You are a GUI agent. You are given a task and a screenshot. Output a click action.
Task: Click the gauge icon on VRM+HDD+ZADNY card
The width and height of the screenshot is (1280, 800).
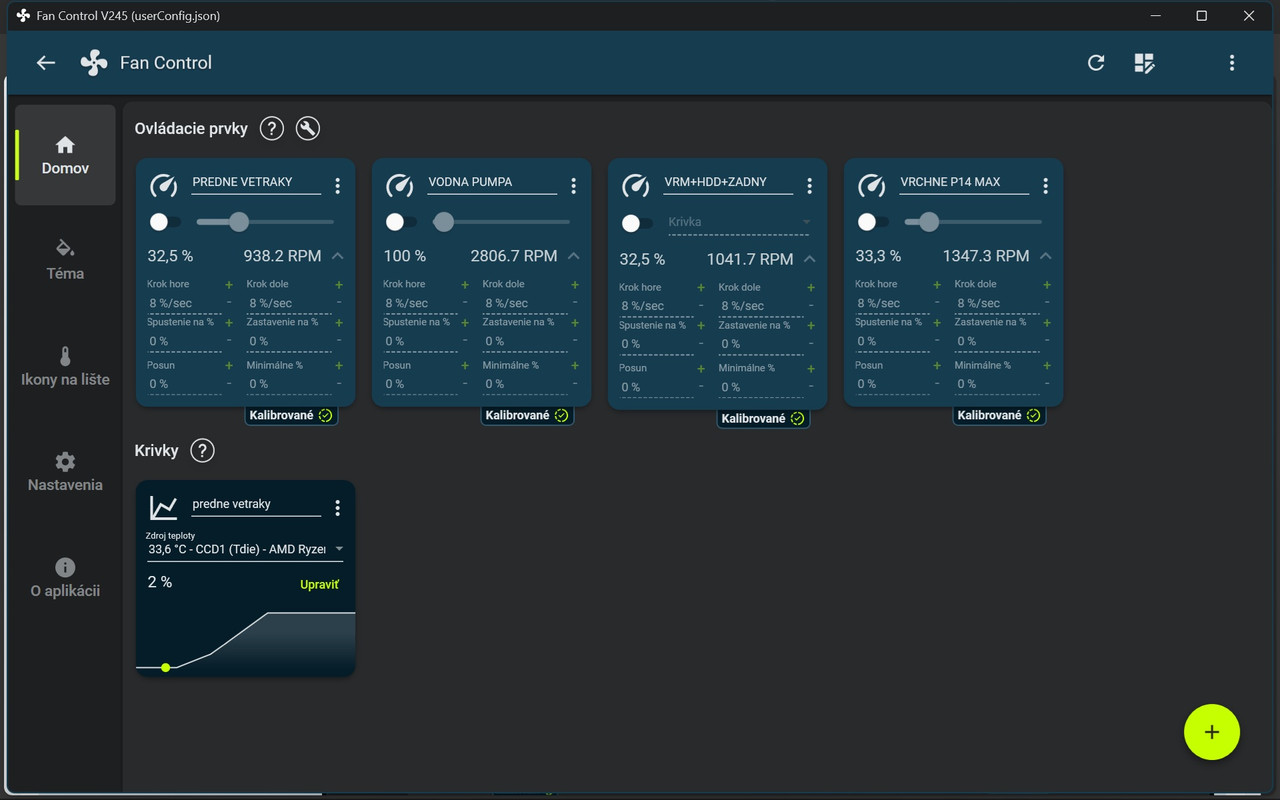pyautogui.click(x=636, y=186)
